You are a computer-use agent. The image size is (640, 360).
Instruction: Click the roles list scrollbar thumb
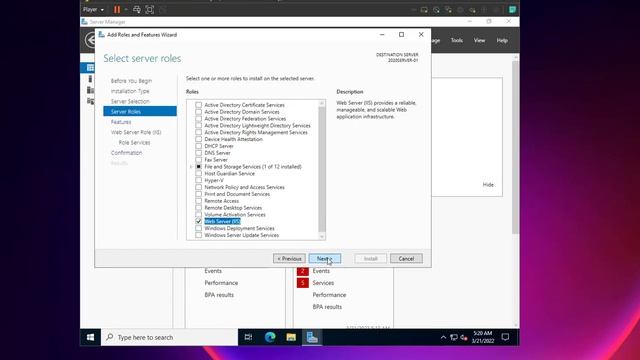(322, 169)
